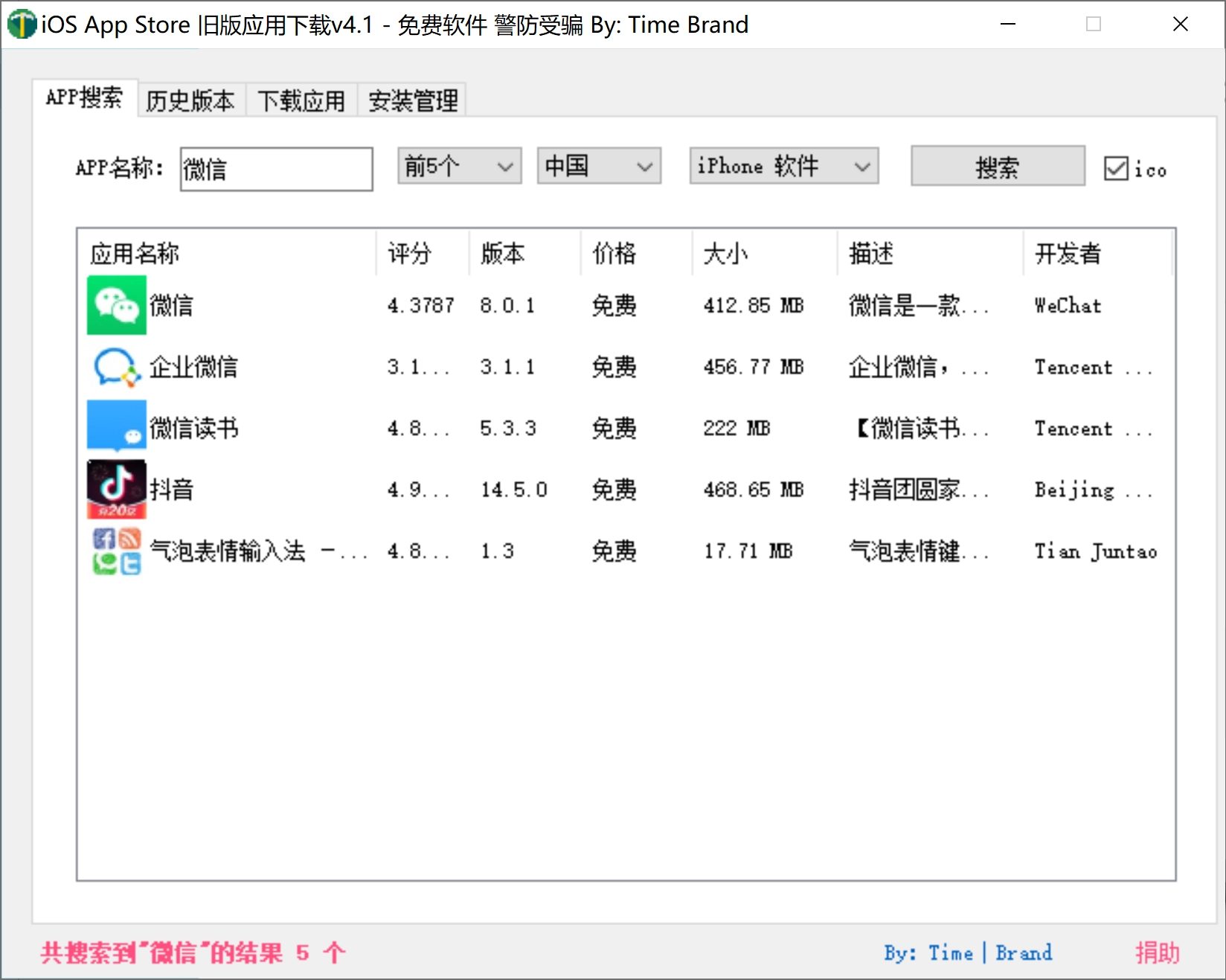Click the APP名称 input field
Image resolution: width=1226 pixels, height=980 pixels.
[x=276, y=169]
